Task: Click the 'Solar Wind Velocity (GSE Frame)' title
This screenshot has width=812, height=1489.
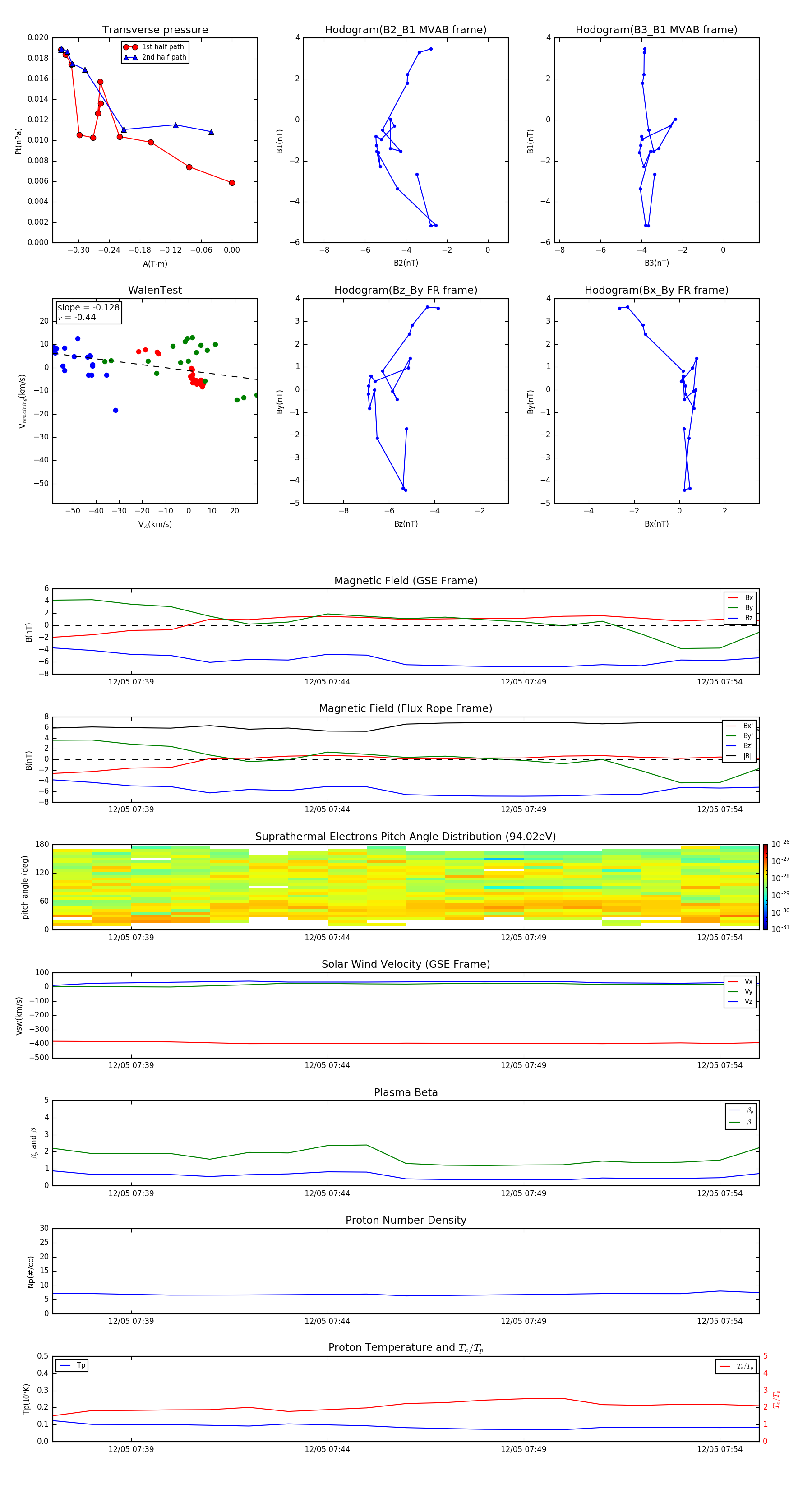Action: (406, 964)
